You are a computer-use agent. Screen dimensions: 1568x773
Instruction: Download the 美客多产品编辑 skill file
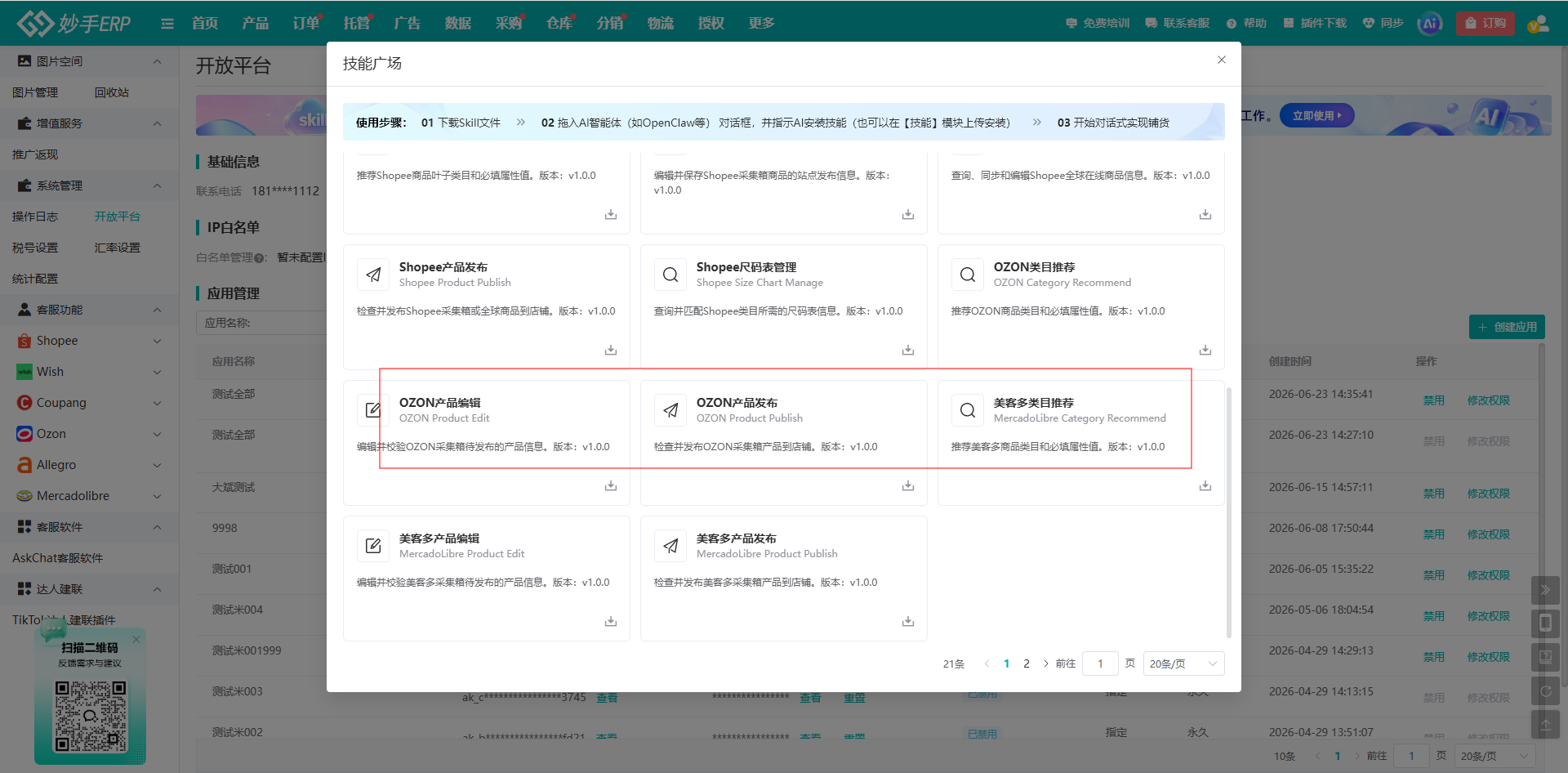610,621
